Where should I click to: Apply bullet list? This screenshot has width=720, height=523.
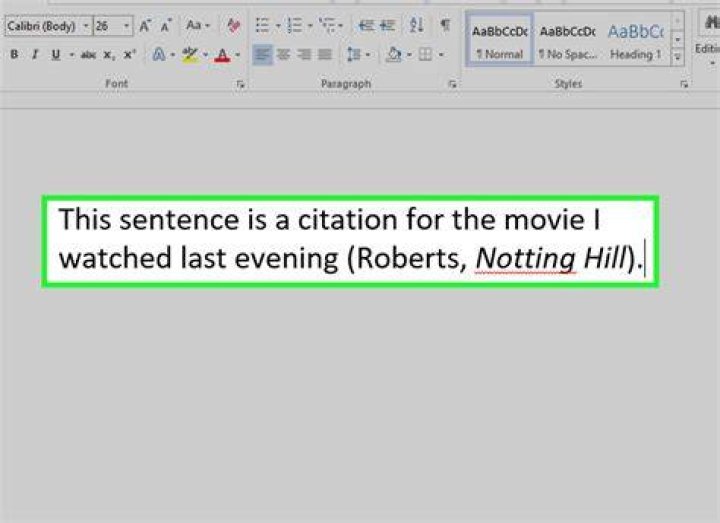point(262,25)
